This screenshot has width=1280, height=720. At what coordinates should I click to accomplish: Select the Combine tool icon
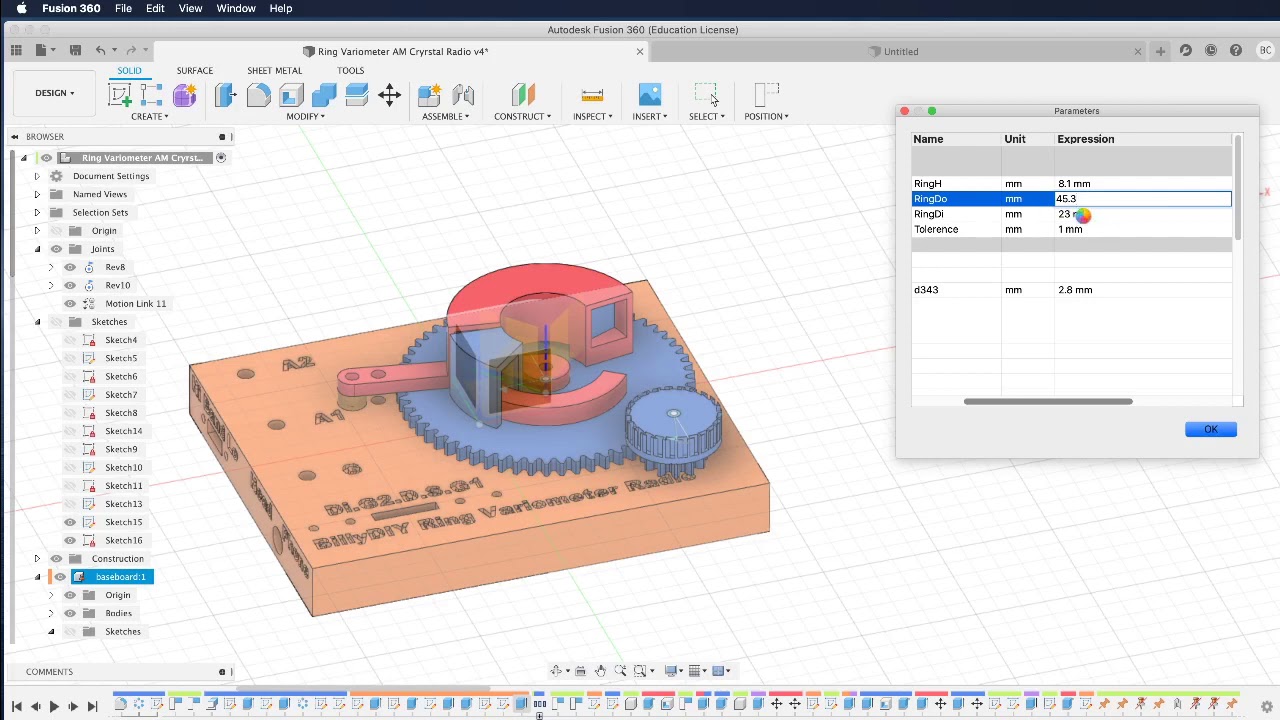324,95
